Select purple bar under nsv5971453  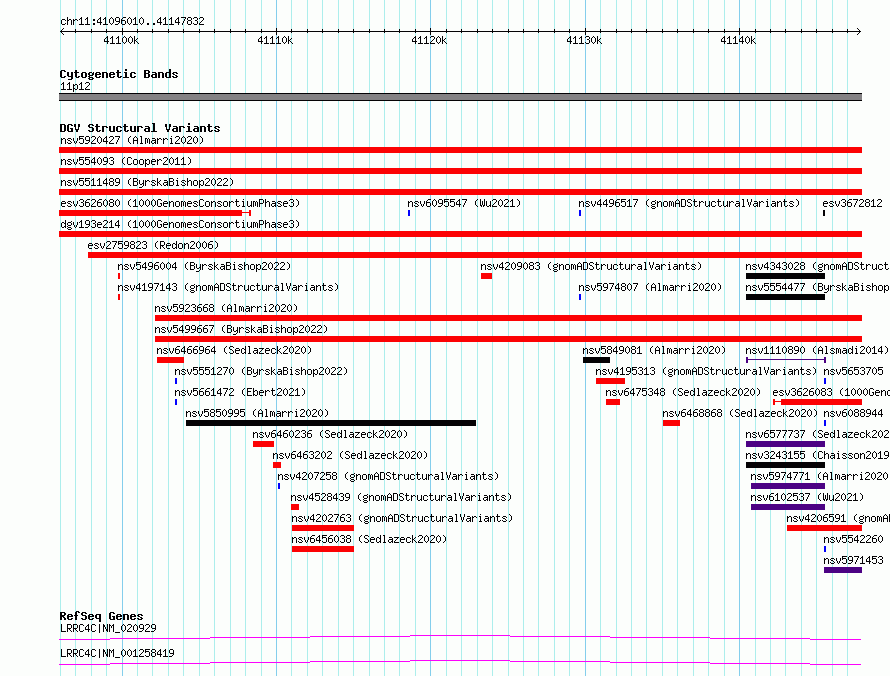843,570
